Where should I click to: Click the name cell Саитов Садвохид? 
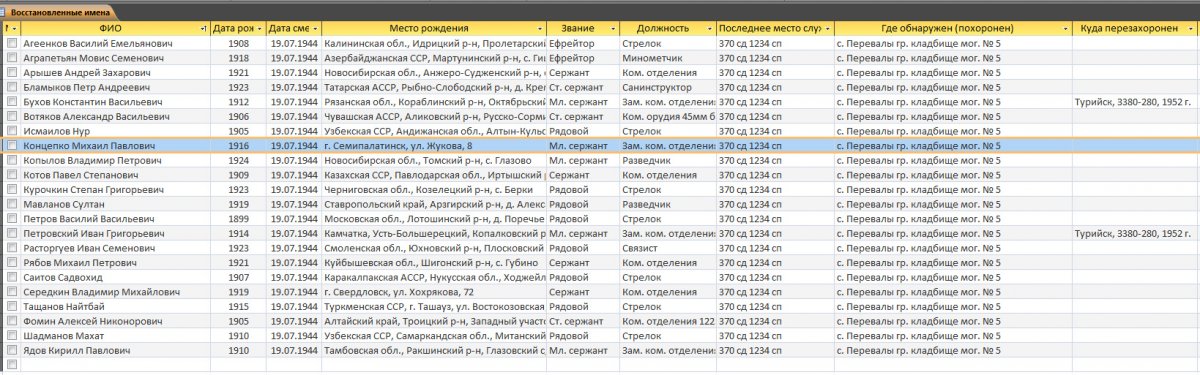click(x=116, y=277)
